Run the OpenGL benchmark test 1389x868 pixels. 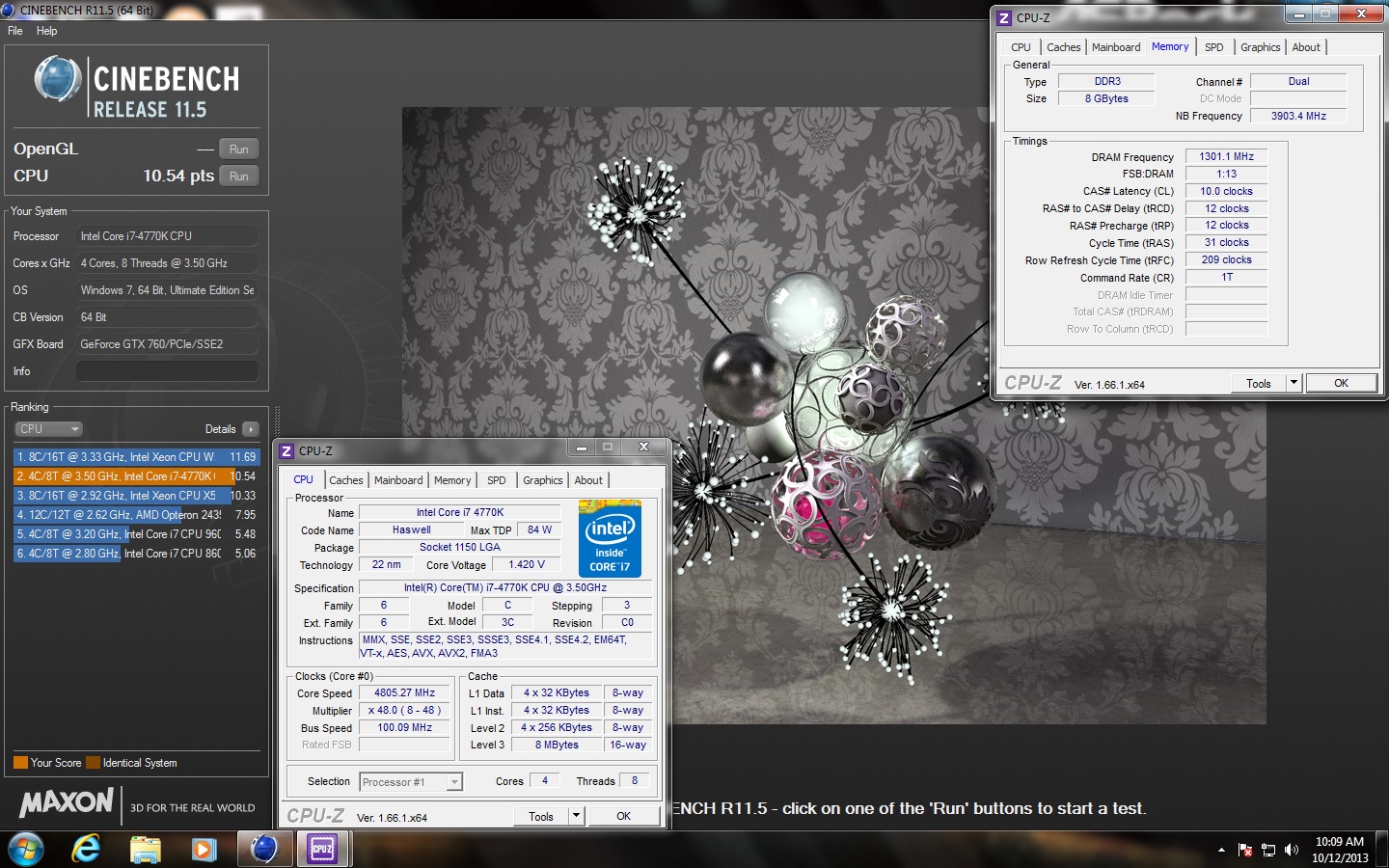click(239, 149)
